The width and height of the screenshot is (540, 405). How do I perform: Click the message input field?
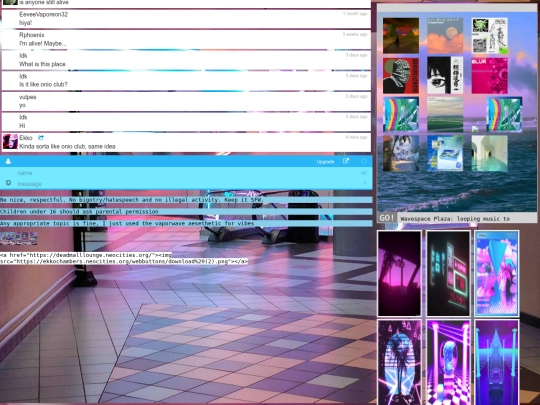pyautogui.click(x=186, y=184)
